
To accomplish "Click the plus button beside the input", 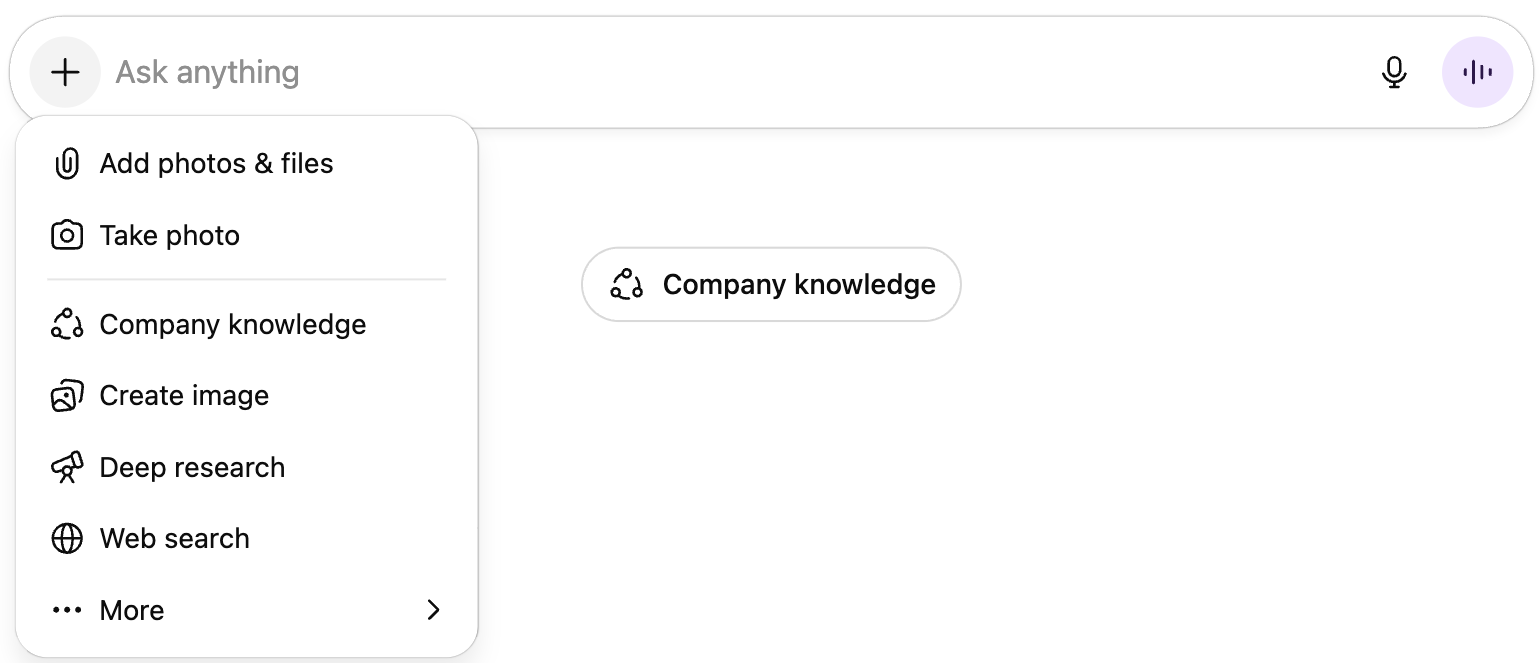I will pos(65,72).
